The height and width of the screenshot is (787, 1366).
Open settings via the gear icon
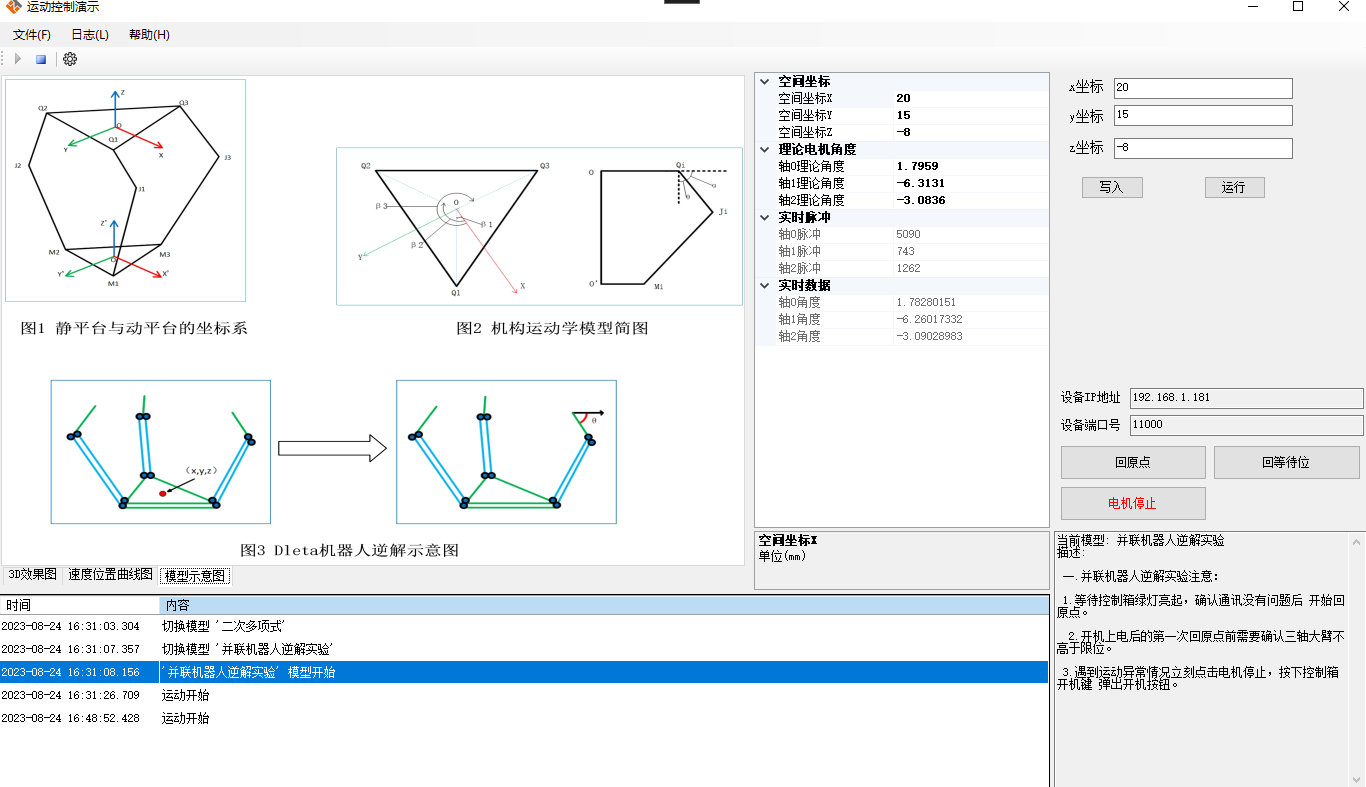click(70, 59)
